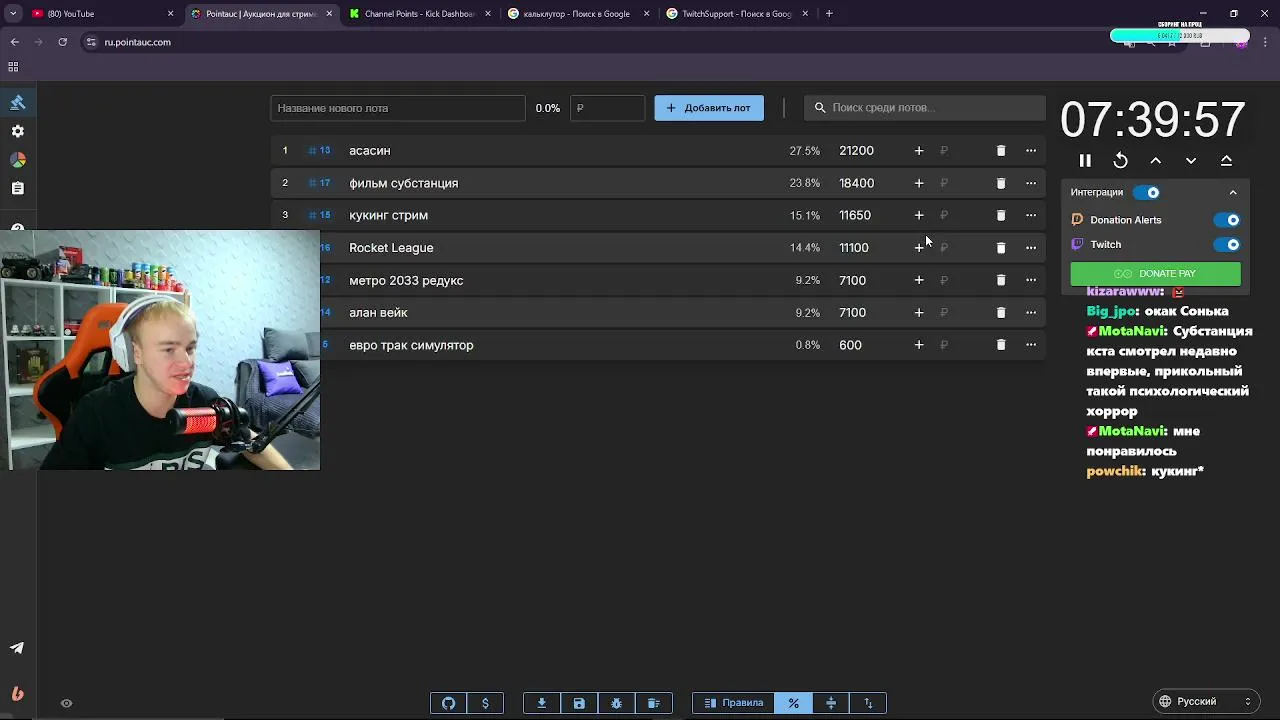Click plus icon for евро трак симулятор lot
Image resolution: width=1280 pixels, height=720 pixels.
(919, 345)
